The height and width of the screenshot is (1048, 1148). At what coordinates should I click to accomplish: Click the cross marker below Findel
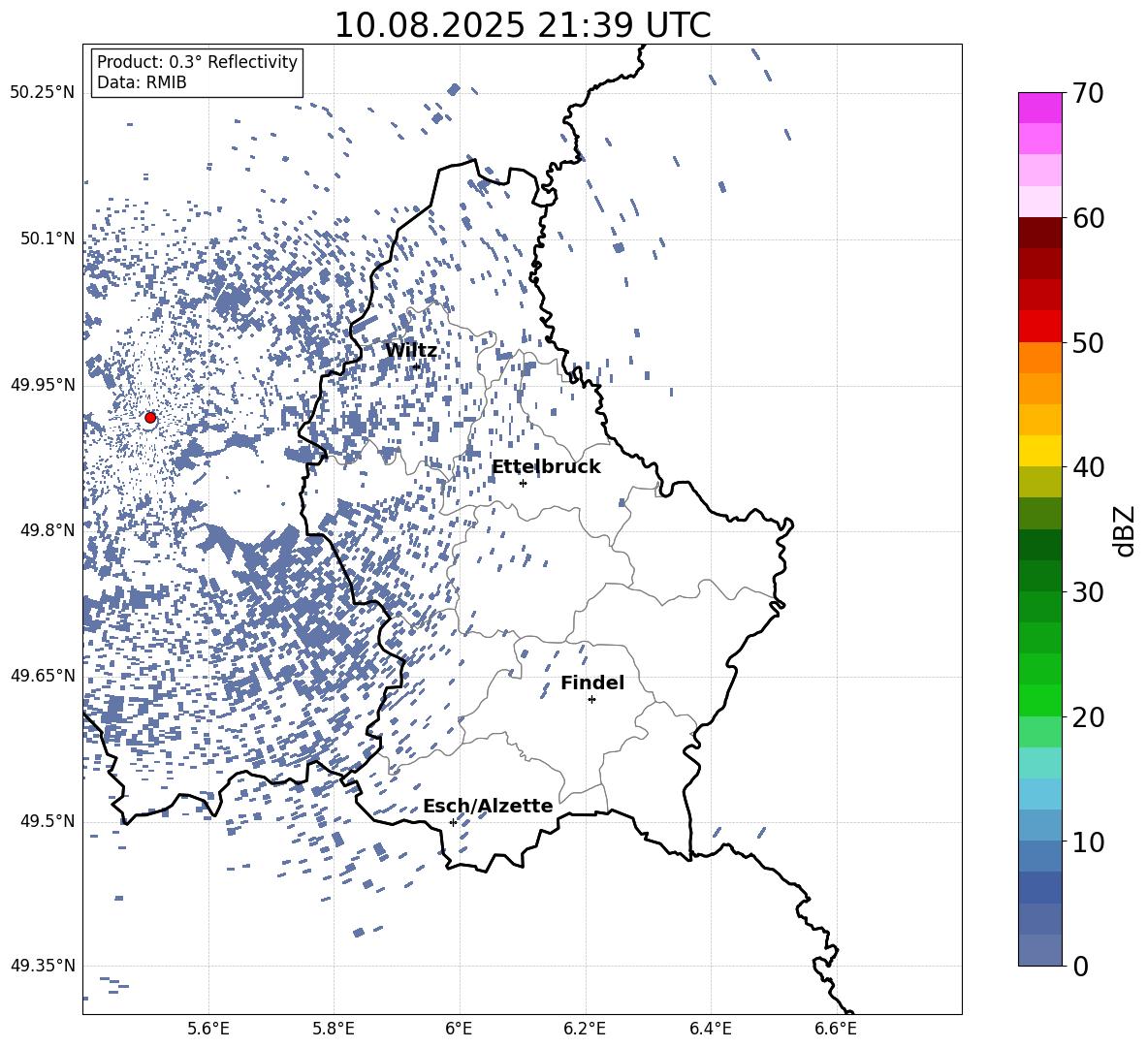(x=591, y=700)
